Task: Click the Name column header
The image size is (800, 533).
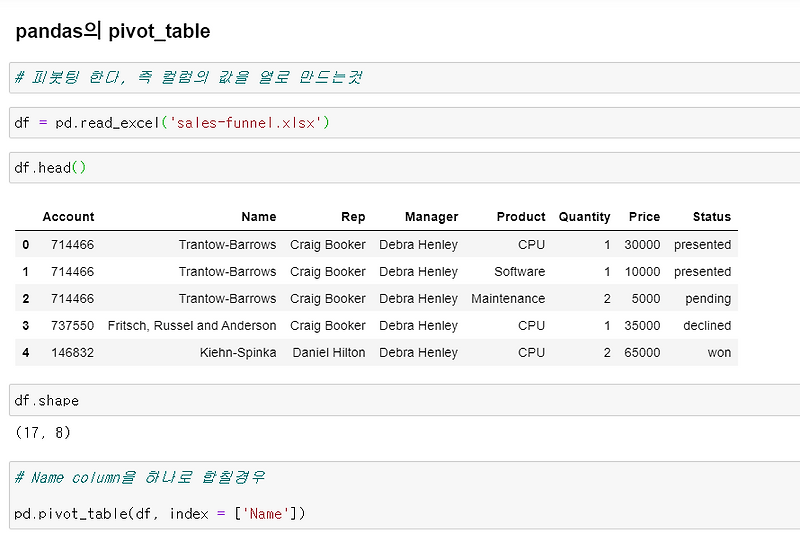Action: pyautogui.click(x=258, y=217)
